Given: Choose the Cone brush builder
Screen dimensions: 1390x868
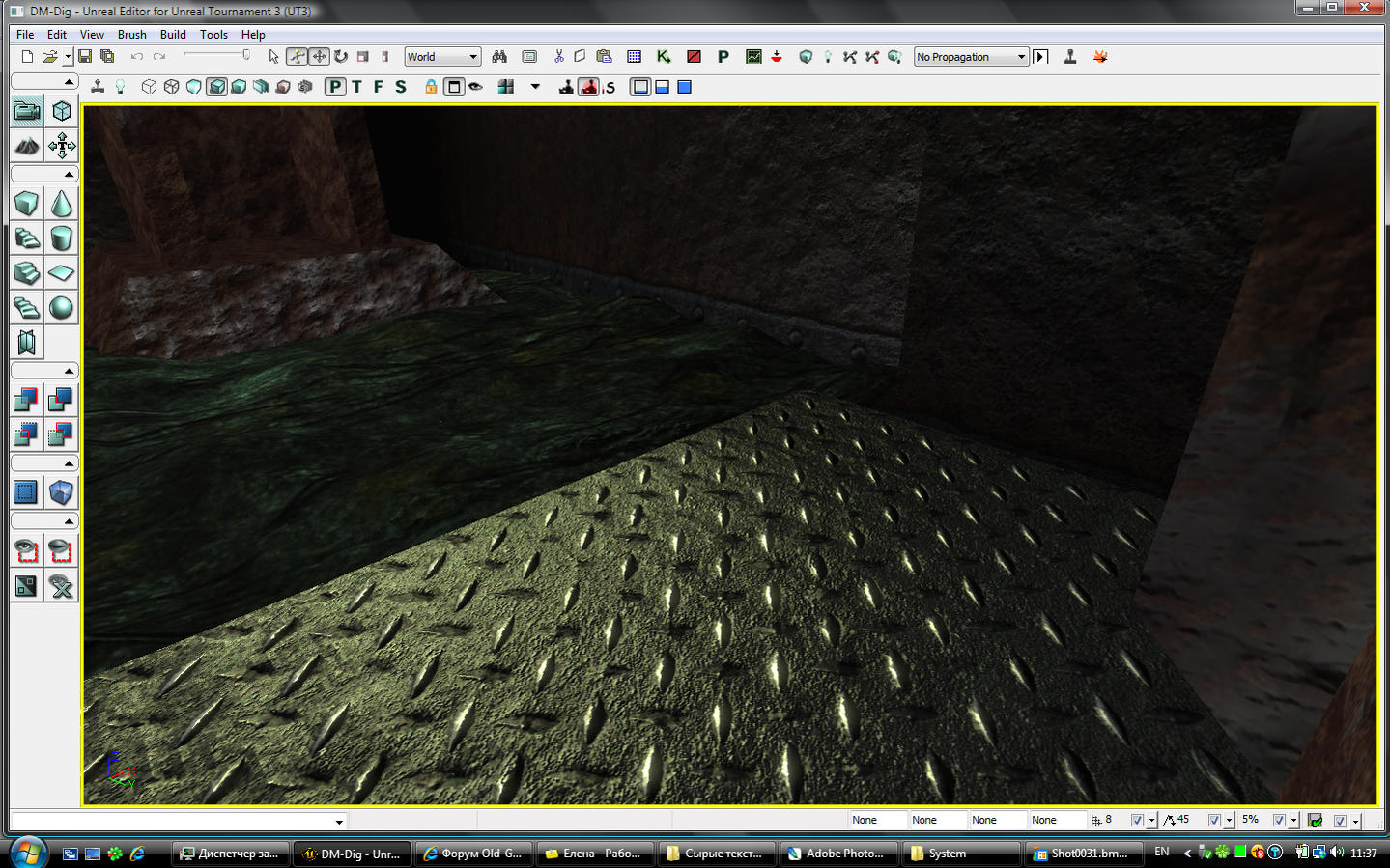Looking at the screenshot, I should click(61, 204).
